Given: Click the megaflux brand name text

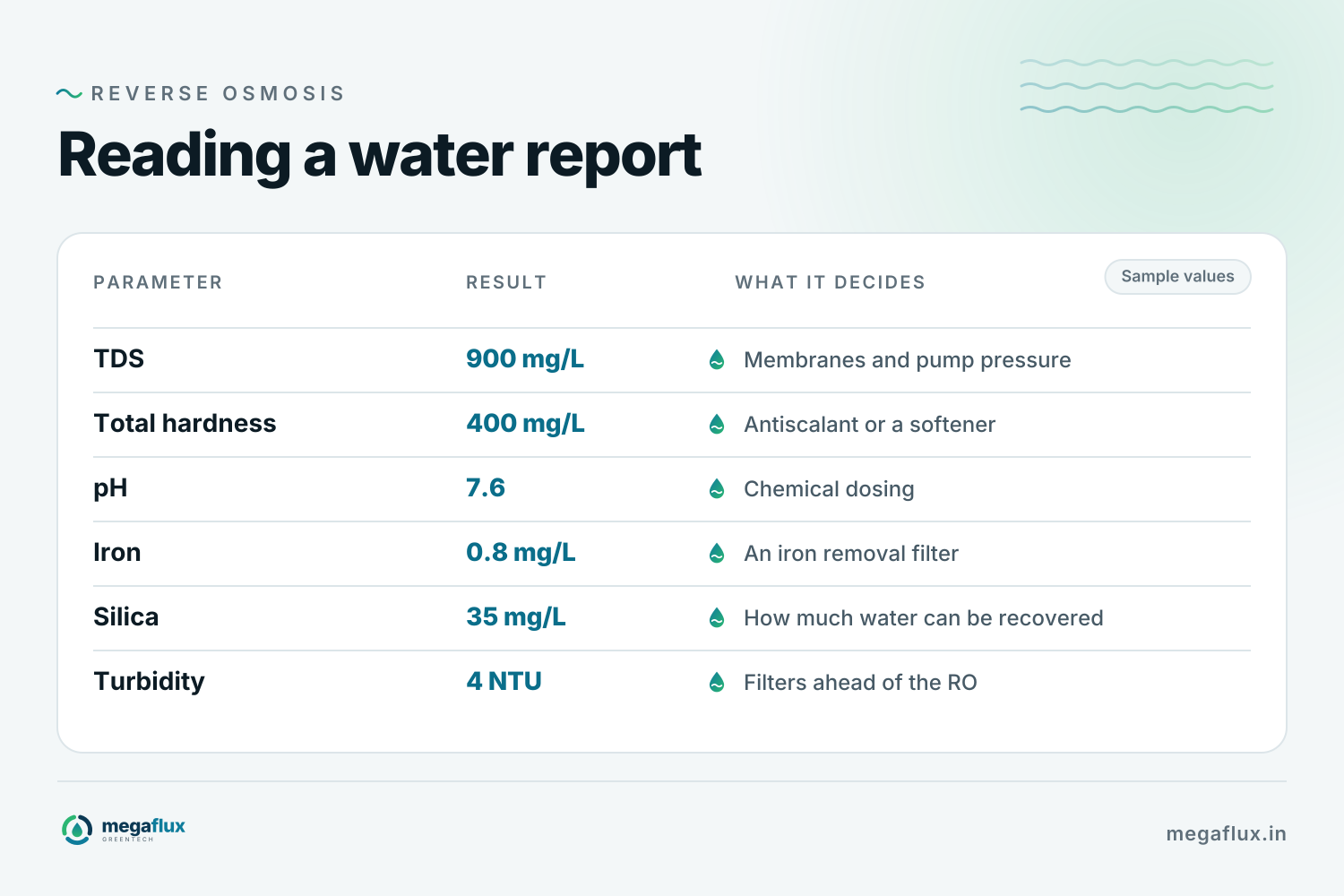Looking at the screenshot, I should point(143,826).
